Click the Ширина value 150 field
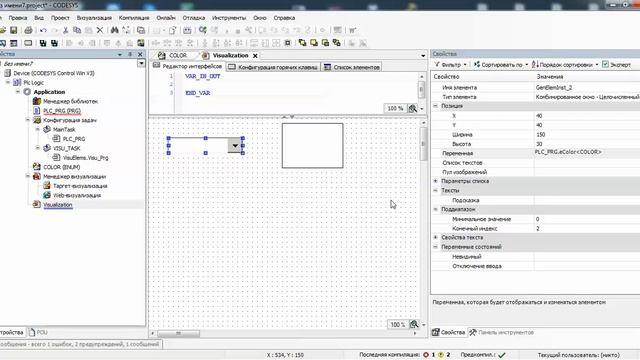Viewport: 640px width, 360px height. (x=587, y=134)
